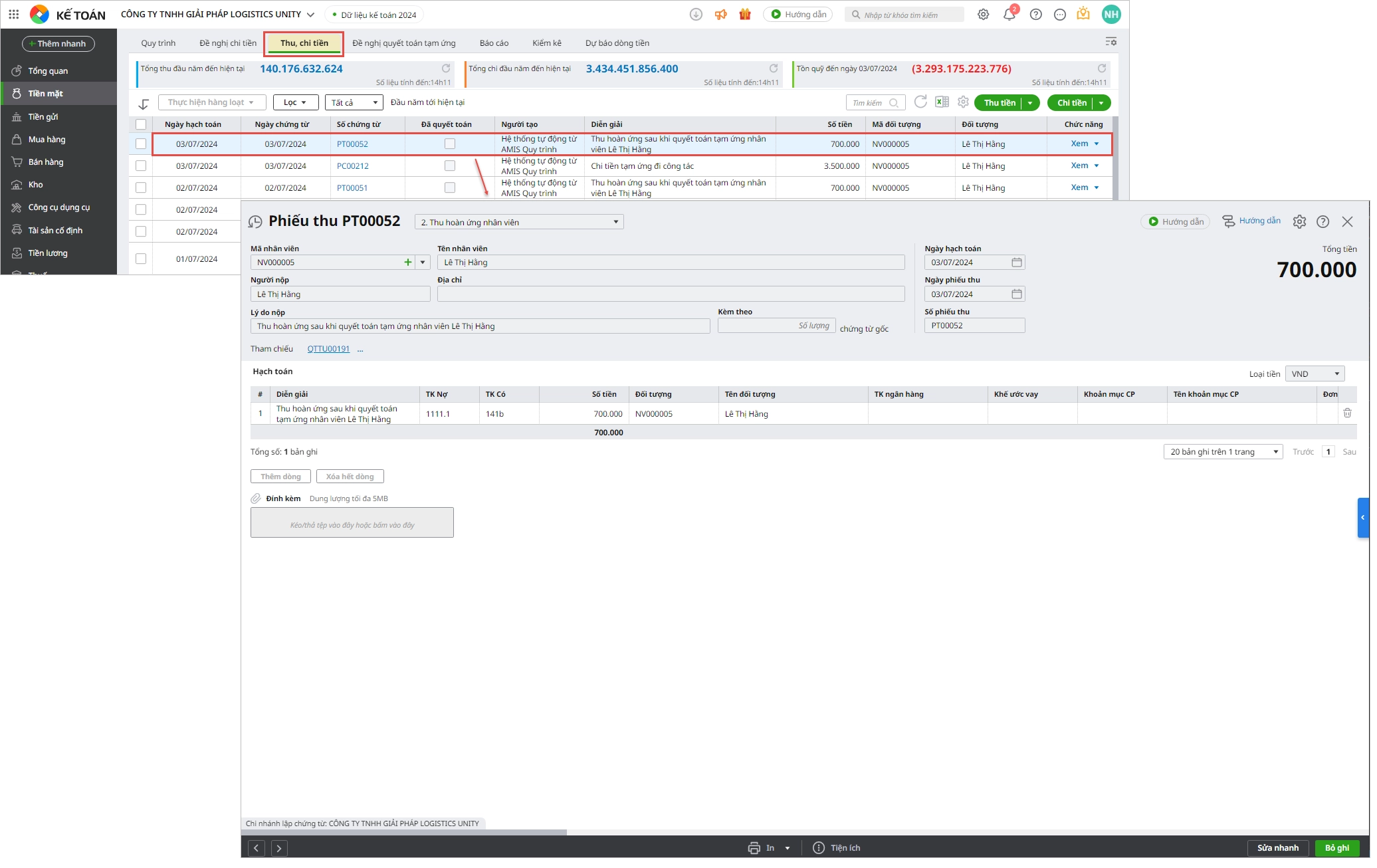Screen dimensions: 1377x868
Task: Open reference link QTTU00191
Action: point(328,349)
